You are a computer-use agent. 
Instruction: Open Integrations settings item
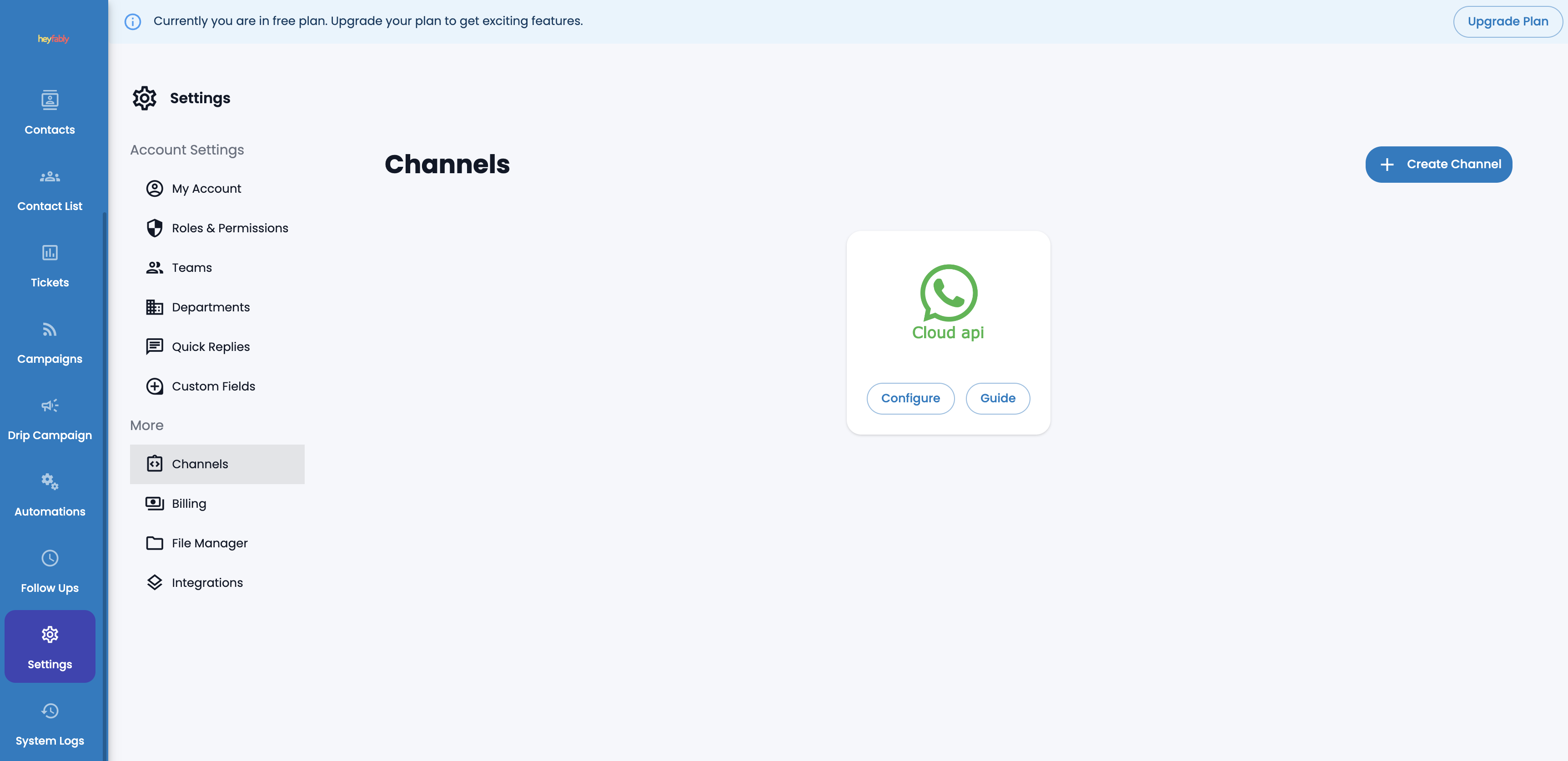pos(207,583)
